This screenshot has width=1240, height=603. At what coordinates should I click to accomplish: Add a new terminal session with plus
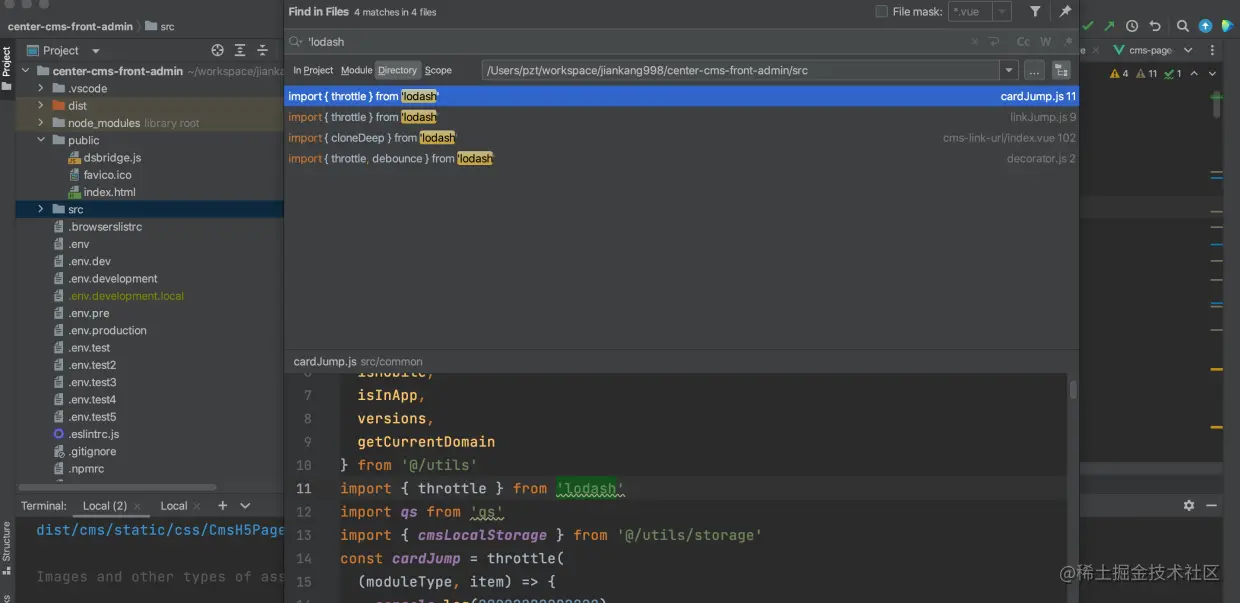point(223,506)
